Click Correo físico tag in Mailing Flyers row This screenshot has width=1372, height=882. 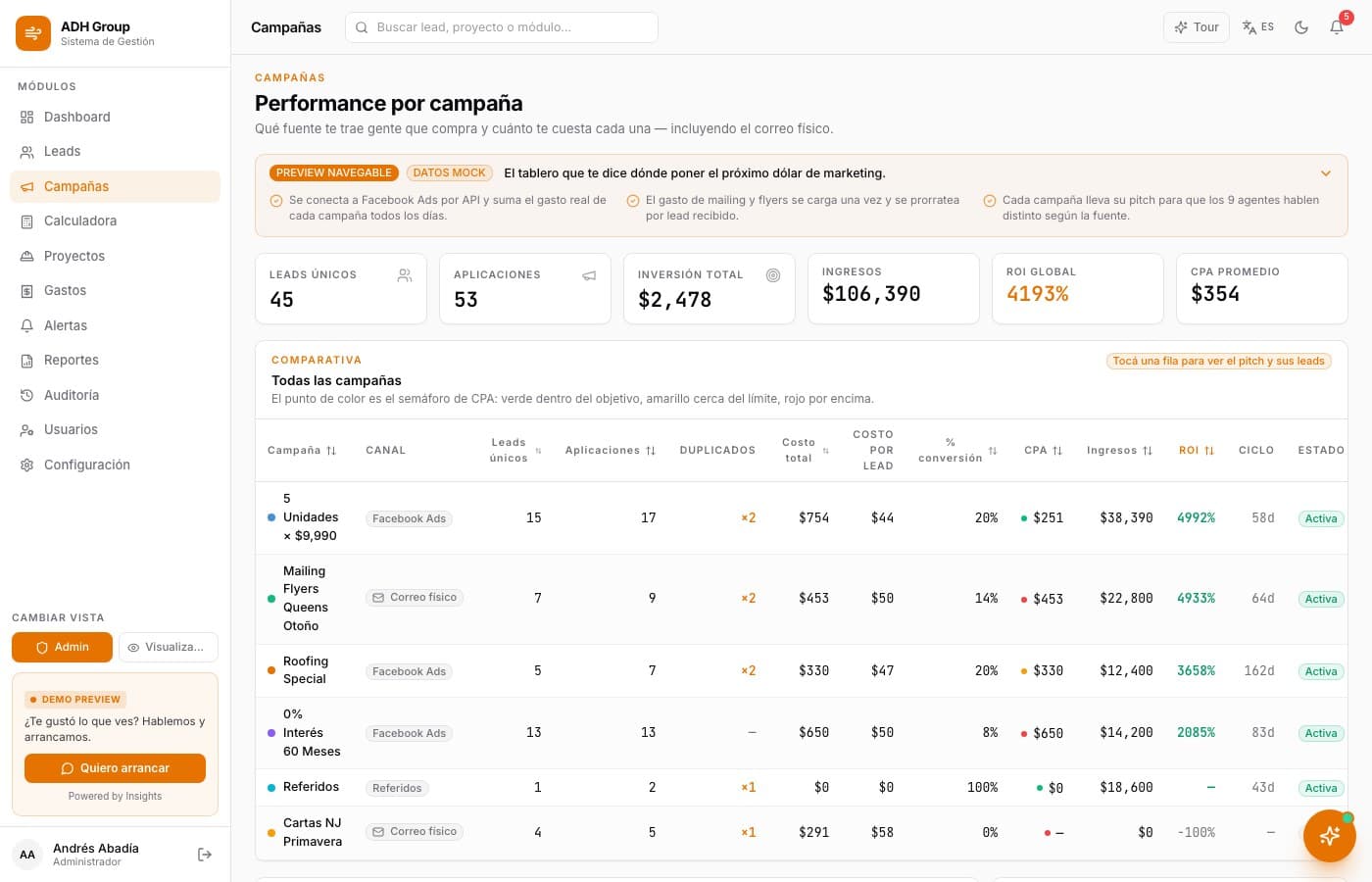[414, 598]
